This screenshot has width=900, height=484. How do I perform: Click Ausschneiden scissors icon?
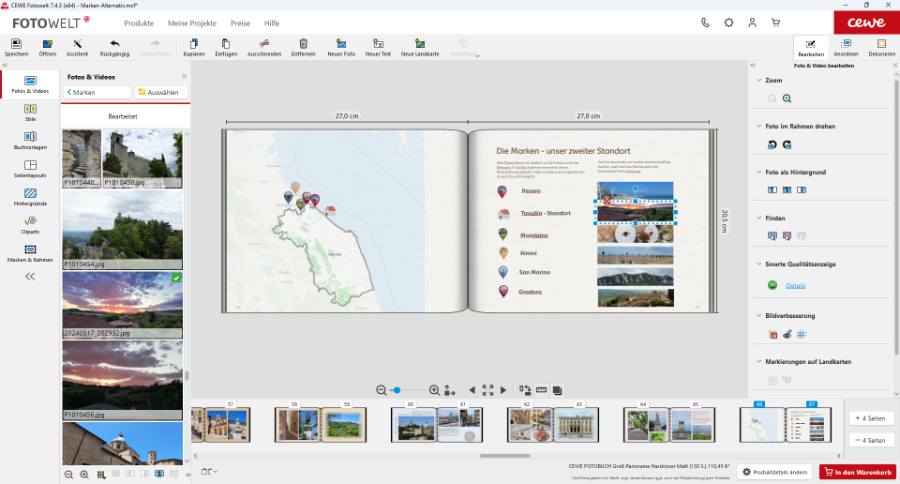click(264, 47)
